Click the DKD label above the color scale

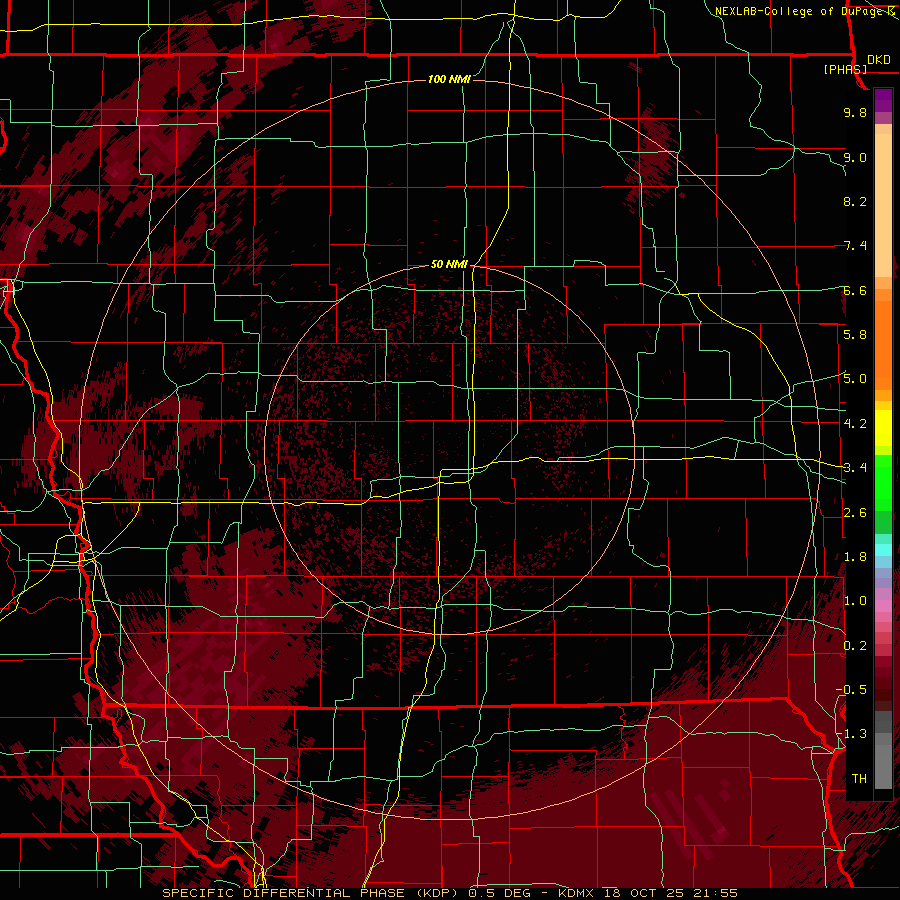(879, 60)
